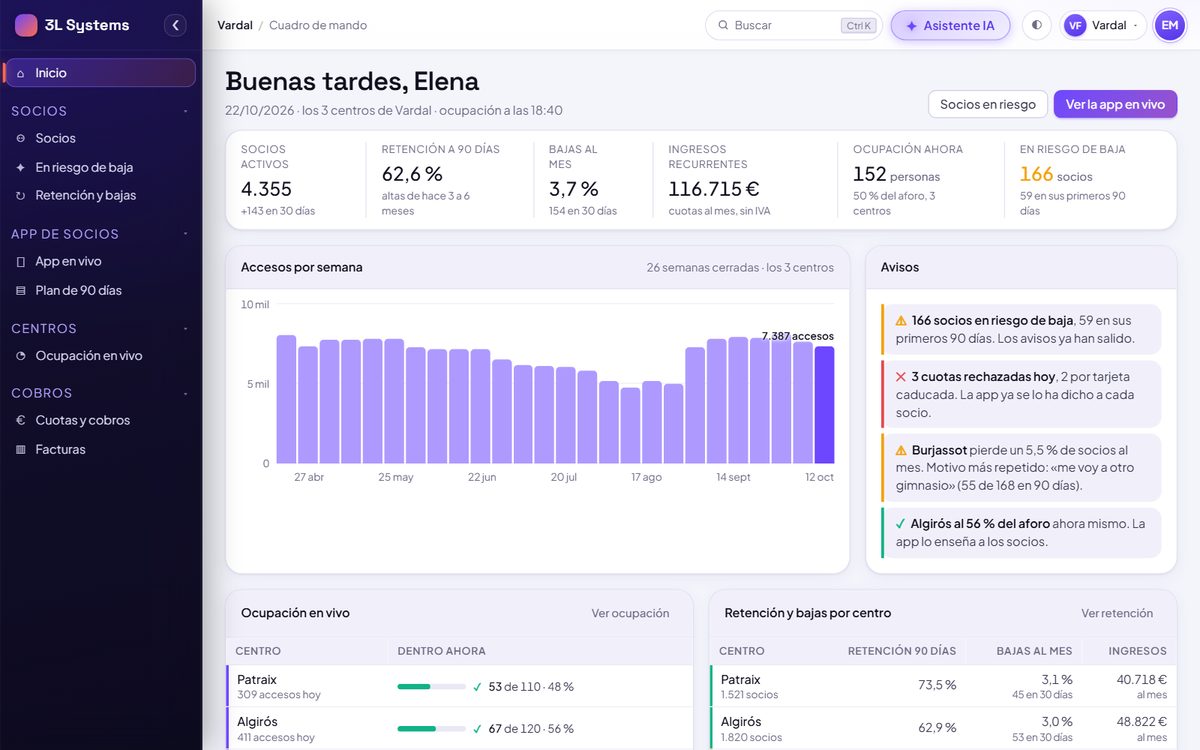Open Cuotas y cobros section
The width and height of the screenshot is (1200, 750).
point(99,420)
